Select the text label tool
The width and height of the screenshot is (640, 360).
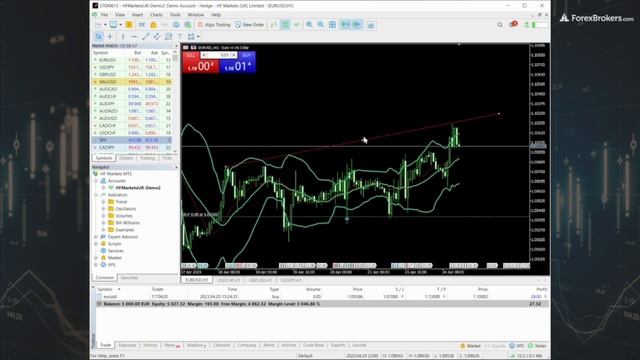tap(180, 37)
